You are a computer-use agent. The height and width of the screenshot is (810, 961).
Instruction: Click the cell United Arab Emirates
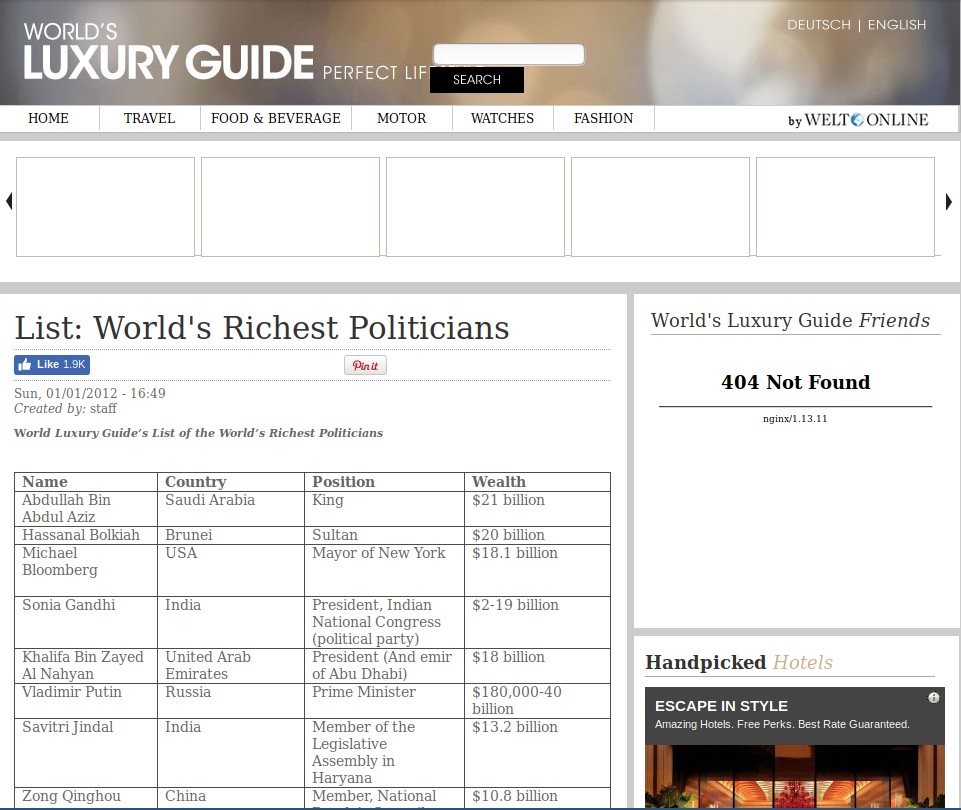[231, 665]
